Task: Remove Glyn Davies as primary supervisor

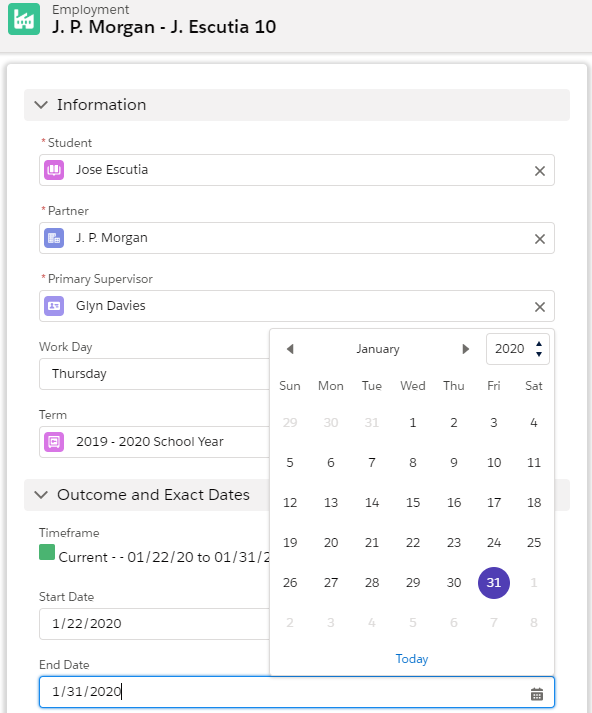Action: point(540,307)
